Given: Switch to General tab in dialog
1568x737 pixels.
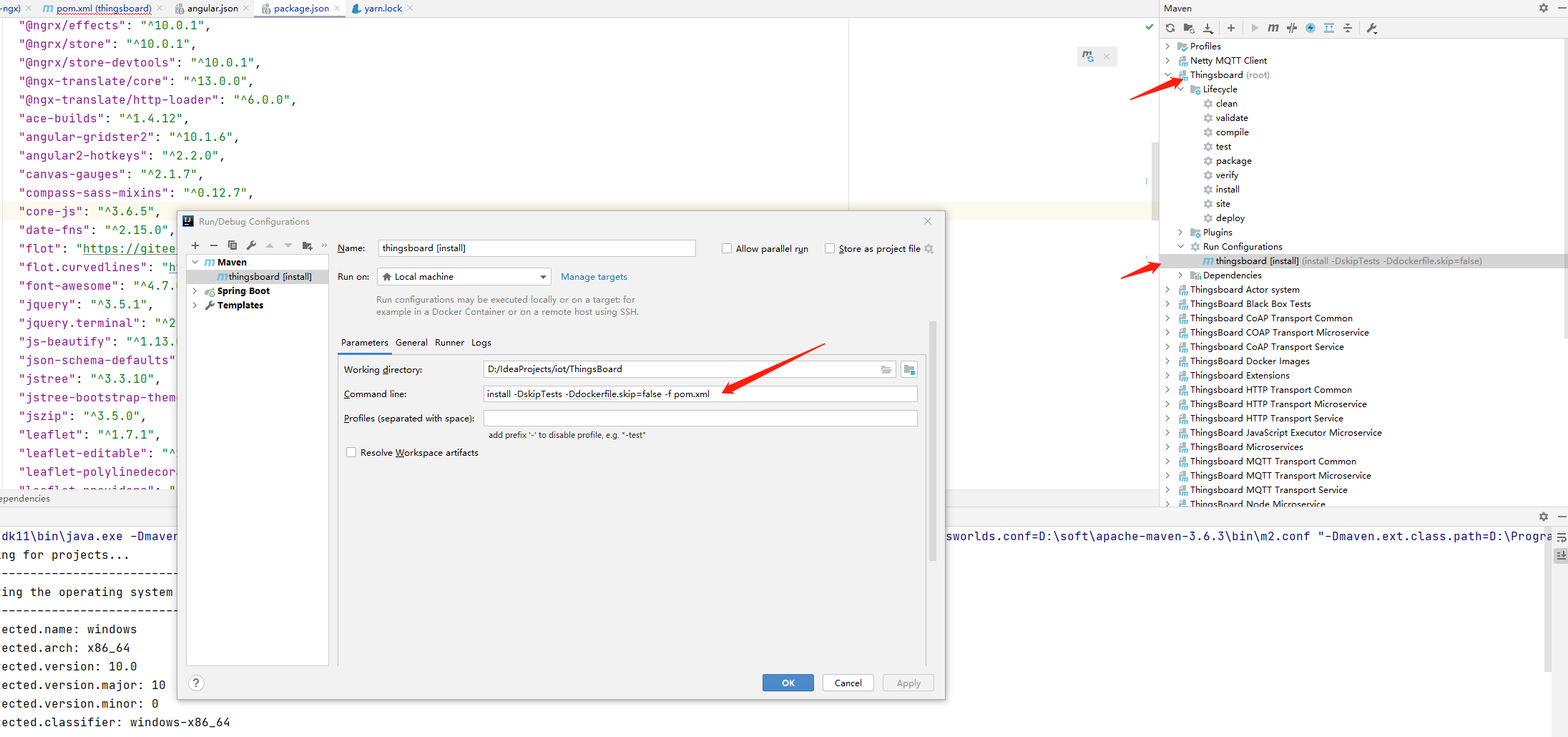Looking at the screenshot, I should tap(411, 343).
